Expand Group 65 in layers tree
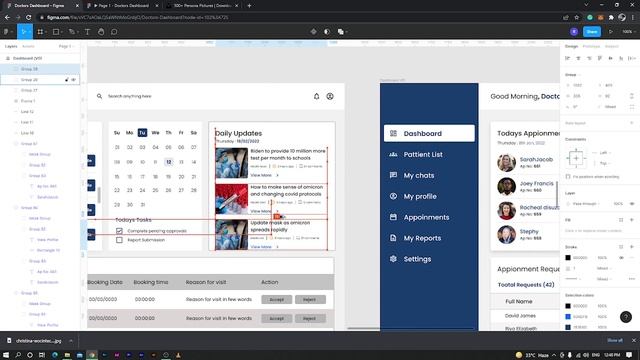 [16, 293]
